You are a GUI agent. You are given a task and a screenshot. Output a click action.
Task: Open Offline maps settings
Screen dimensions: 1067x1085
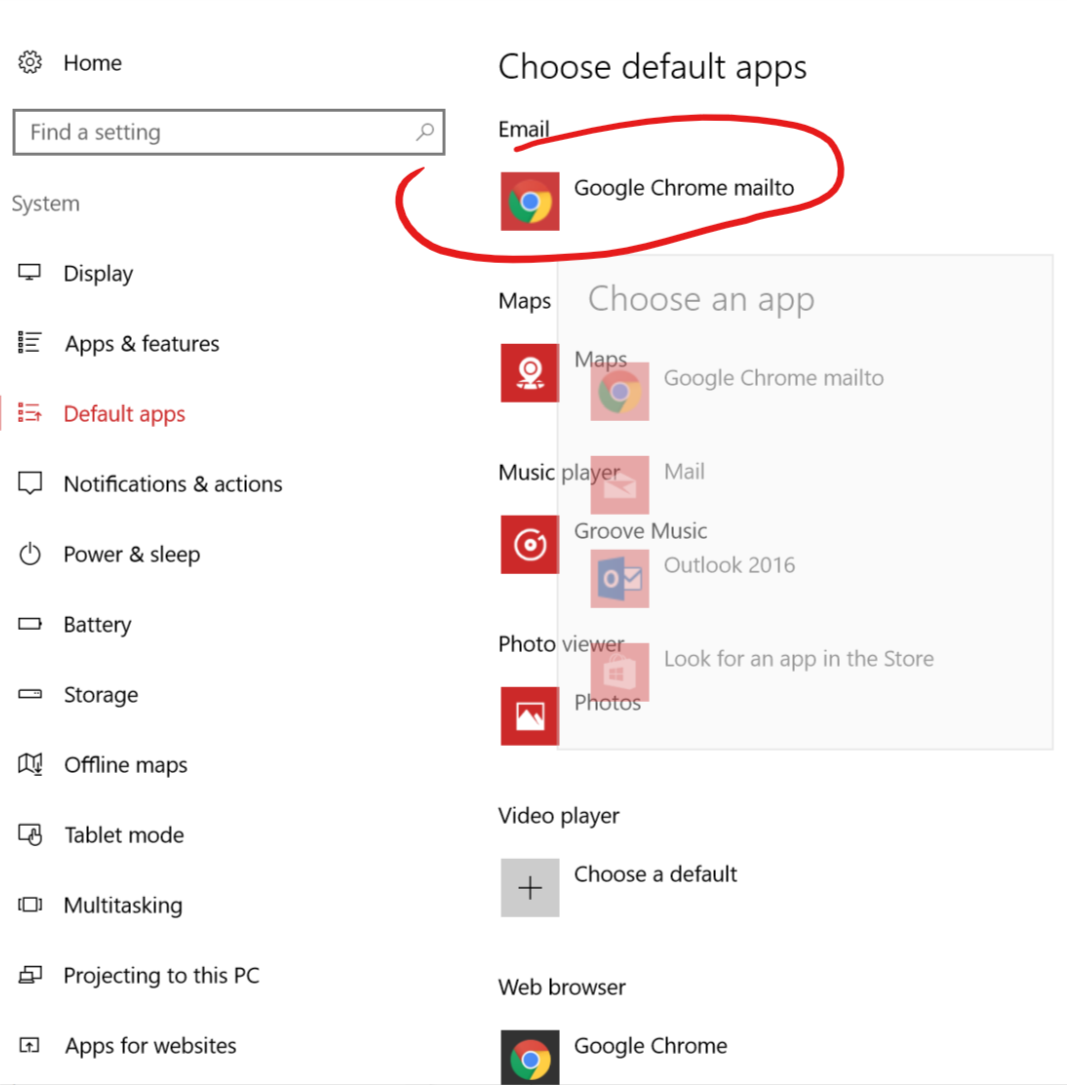pyautogui.click(x=126, y=765)
